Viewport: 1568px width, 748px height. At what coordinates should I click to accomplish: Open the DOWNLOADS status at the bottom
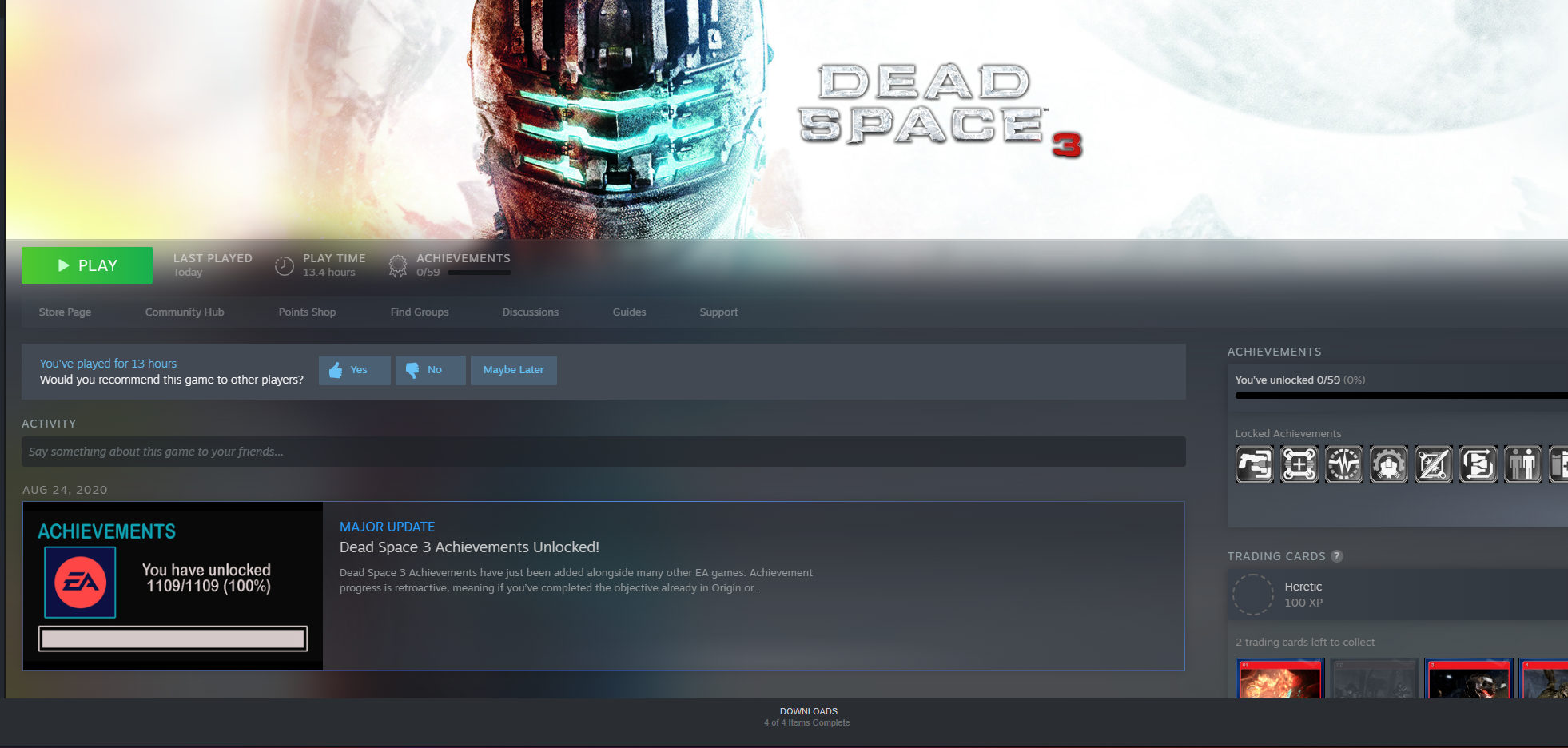(808, 717)
